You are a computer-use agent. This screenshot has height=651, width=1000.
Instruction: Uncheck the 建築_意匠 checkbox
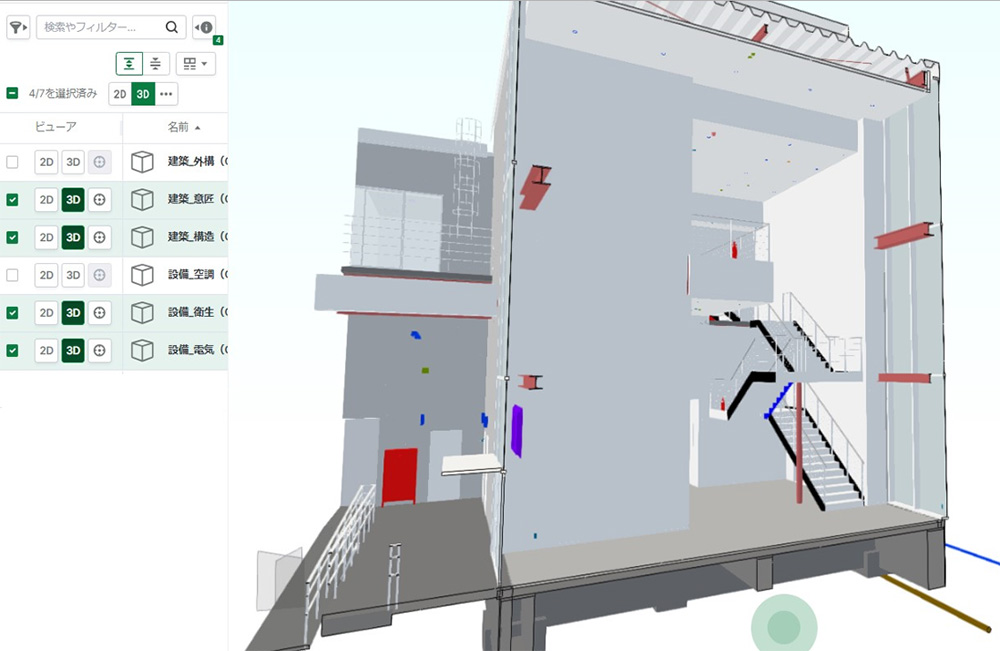coord(12,200)
